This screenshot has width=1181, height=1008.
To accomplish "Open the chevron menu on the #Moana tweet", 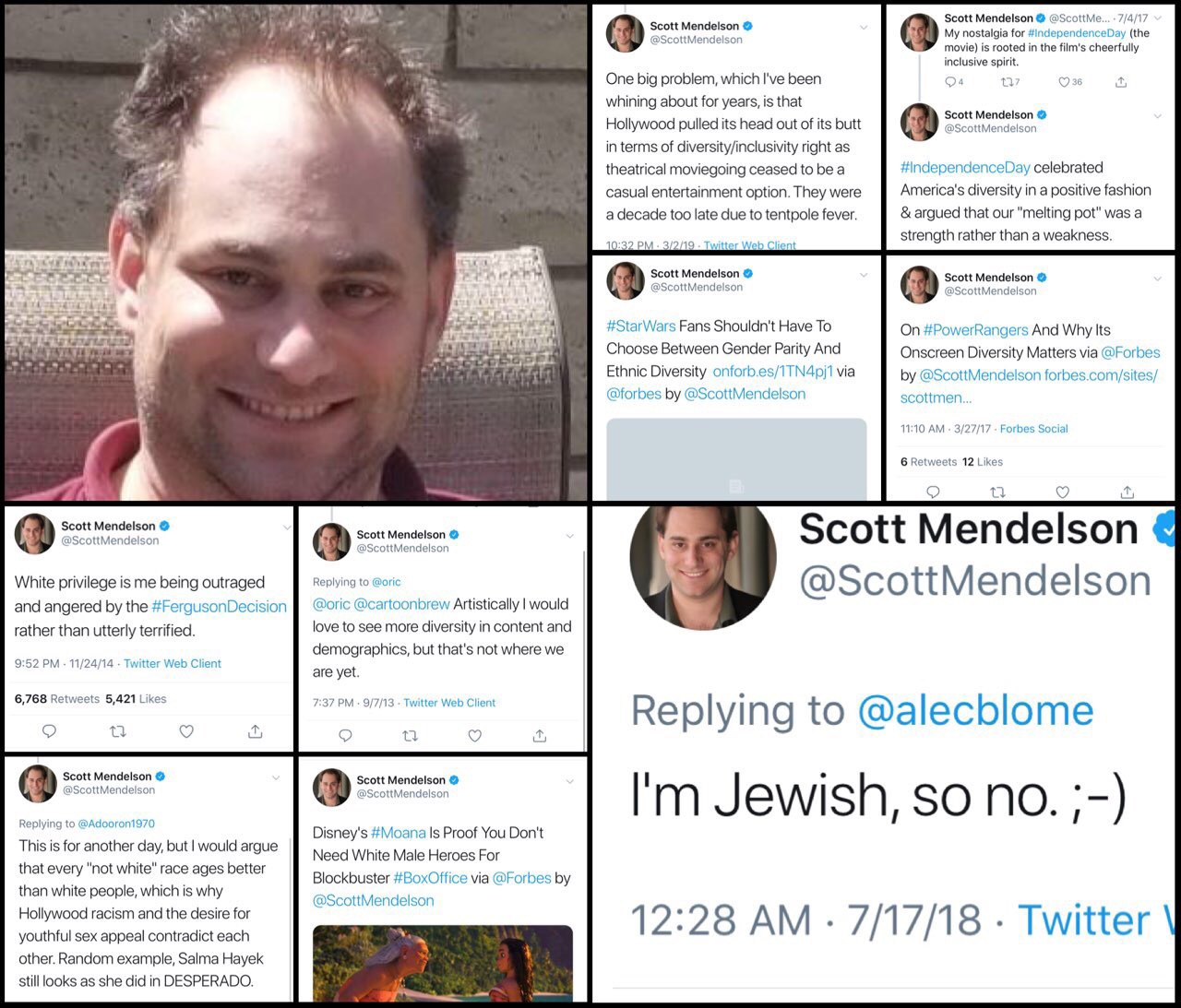I will click(569, 781).
